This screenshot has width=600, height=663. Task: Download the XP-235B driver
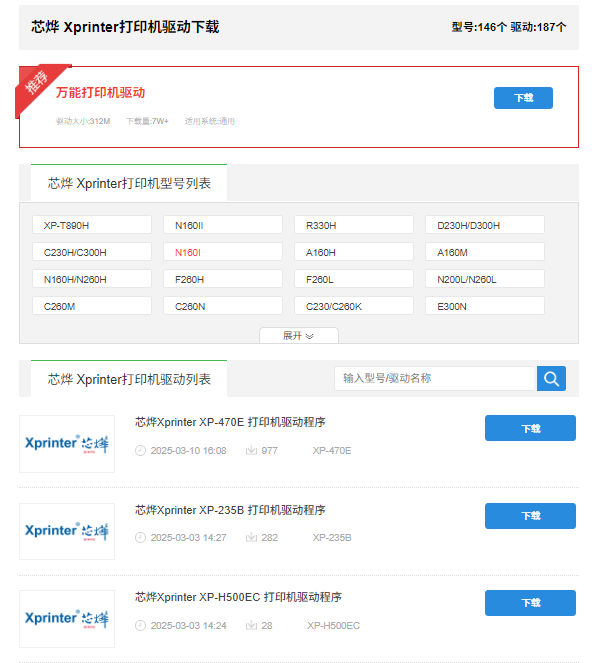(530, 516)
